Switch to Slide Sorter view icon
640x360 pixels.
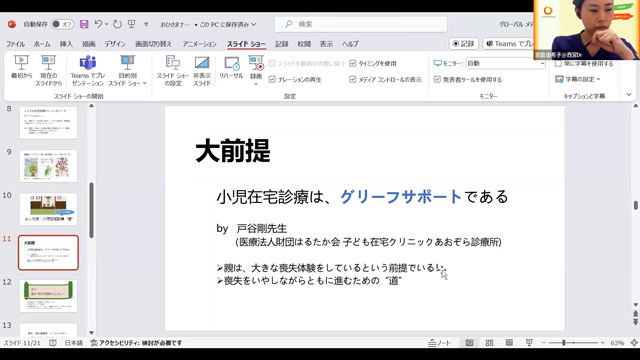click(489, 343)
